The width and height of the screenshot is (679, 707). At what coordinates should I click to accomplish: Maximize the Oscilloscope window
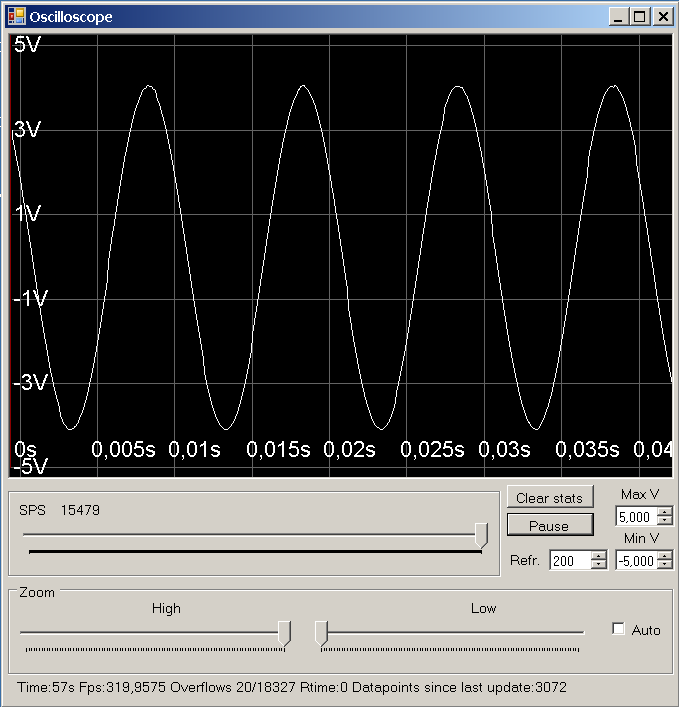tap(639, 17)
